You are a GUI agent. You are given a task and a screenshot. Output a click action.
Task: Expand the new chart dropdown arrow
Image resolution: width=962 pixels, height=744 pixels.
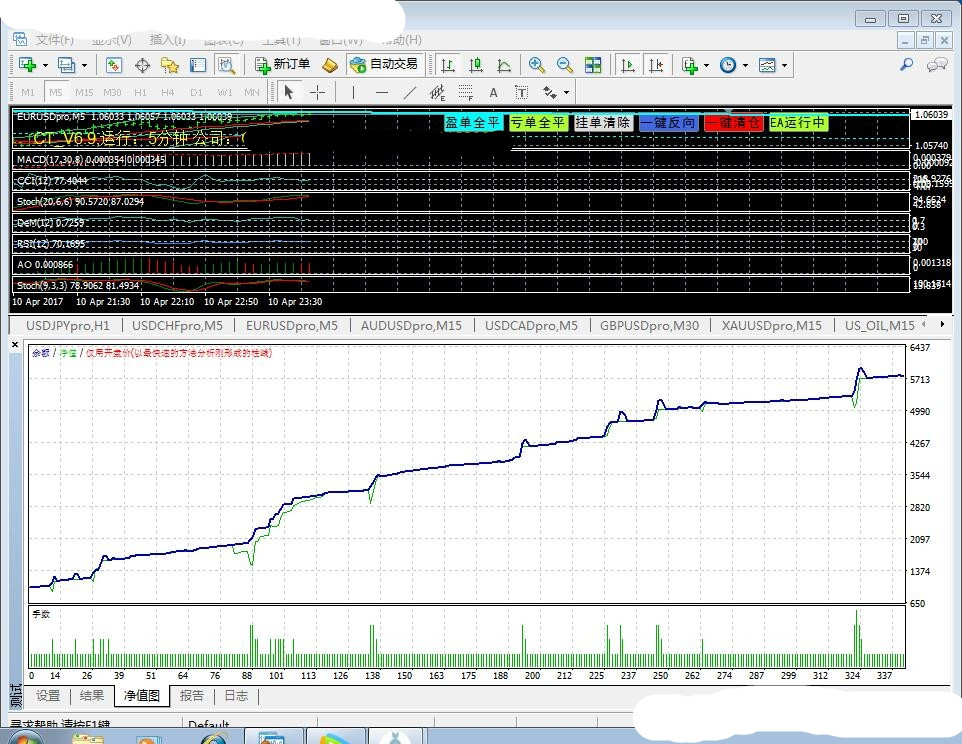(x=45, y=66)
